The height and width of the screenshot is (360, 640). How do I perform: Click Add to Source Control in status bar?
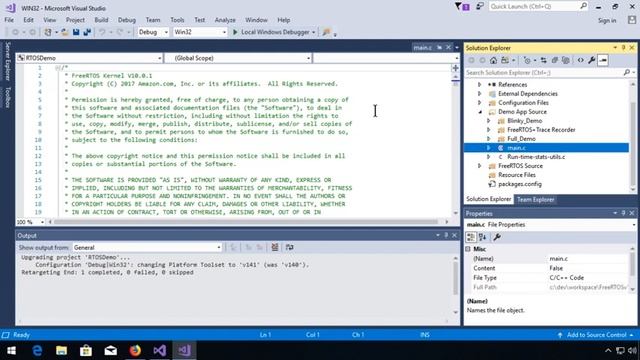point(596,335)
